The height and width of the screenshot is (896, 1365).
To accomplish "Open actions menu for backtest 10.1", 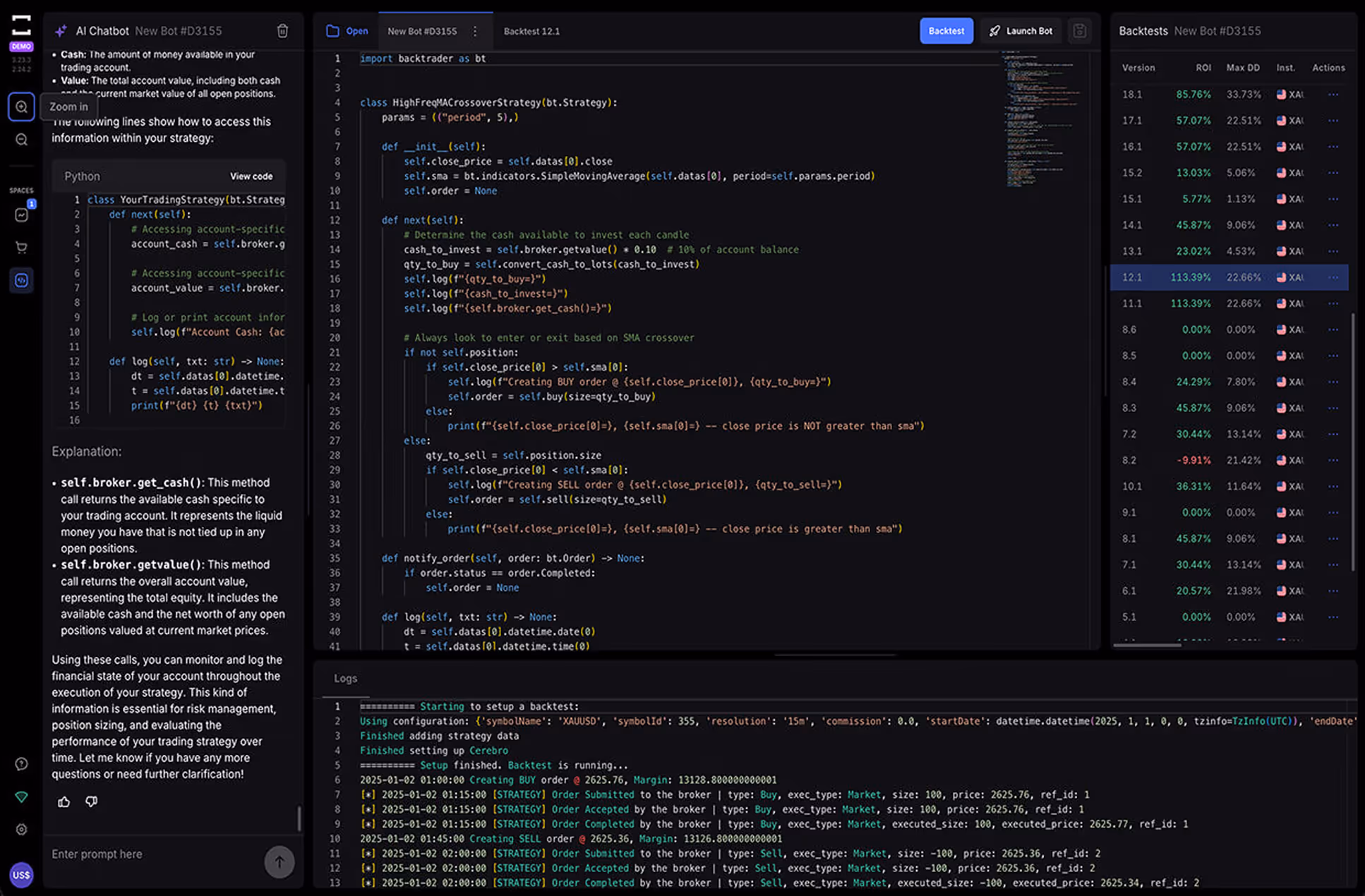I will tap(1333, 486).
